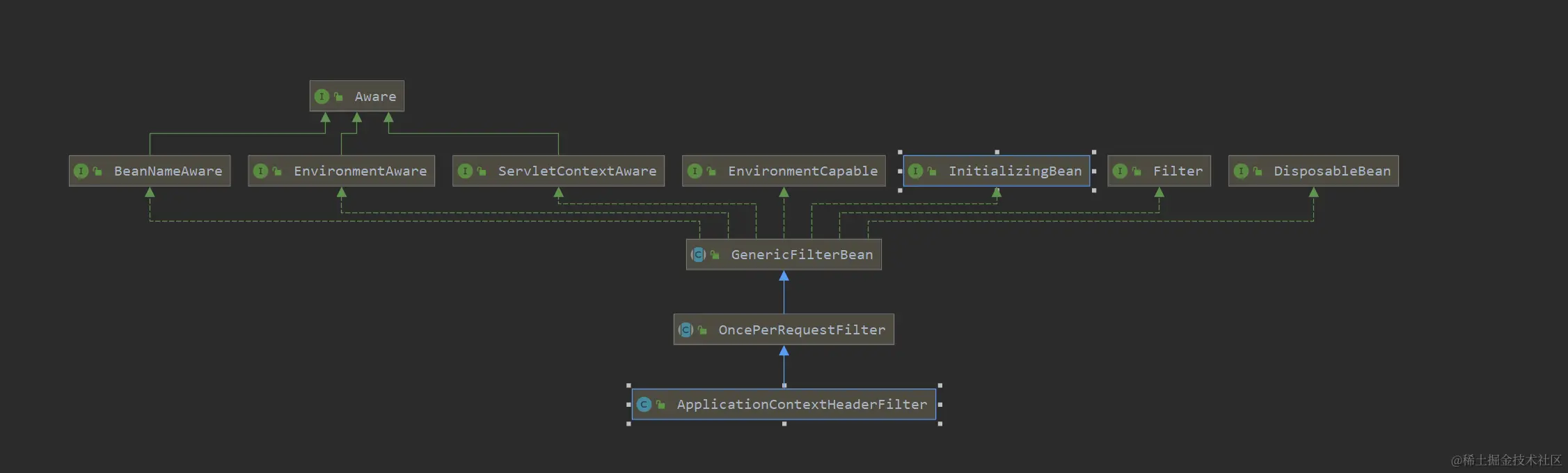The width and height of the screenshot is (1568, 473).
Task: Click the interface icon on EnvironmentCapable node
Action: [x=695, y=171]
